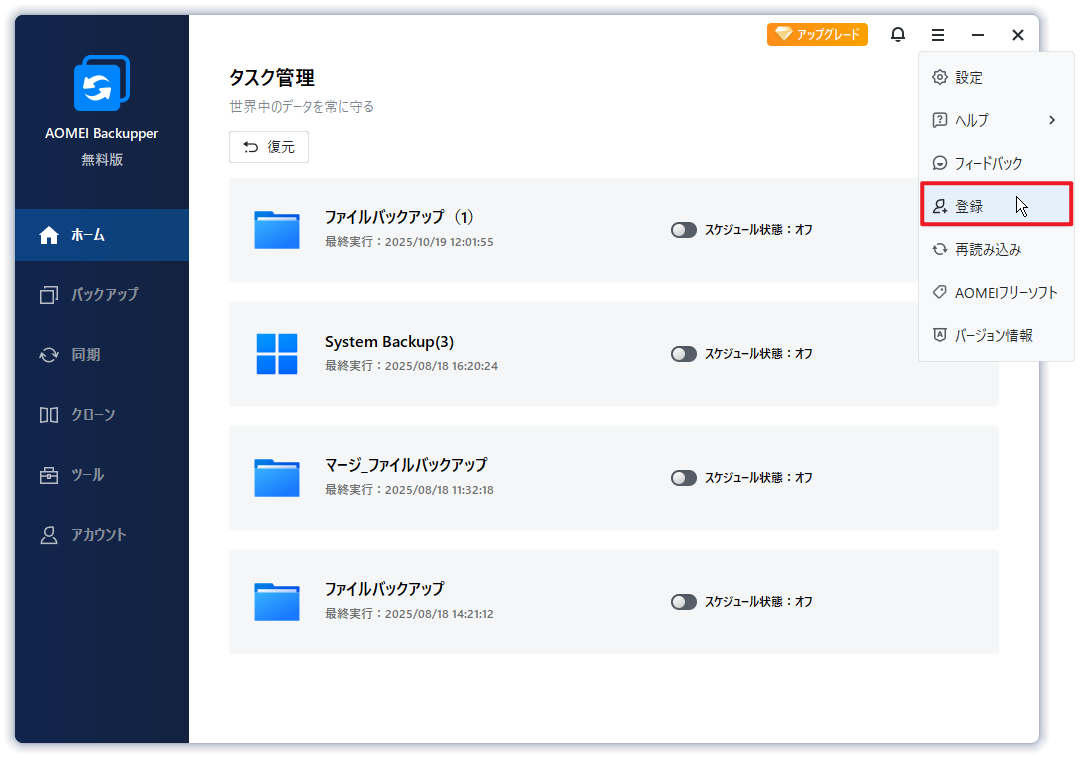
Task: Select 設定 from the menu
Action: pos(996,77)
